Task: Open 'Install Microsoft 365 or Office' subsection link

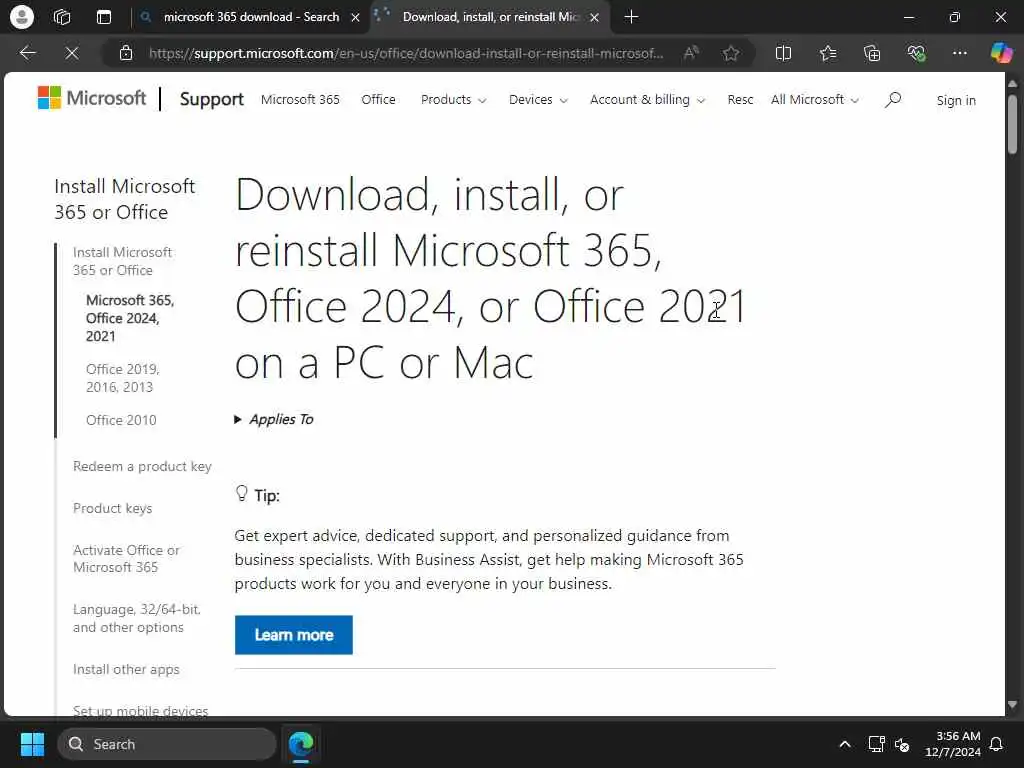Action: pos(123,261)
